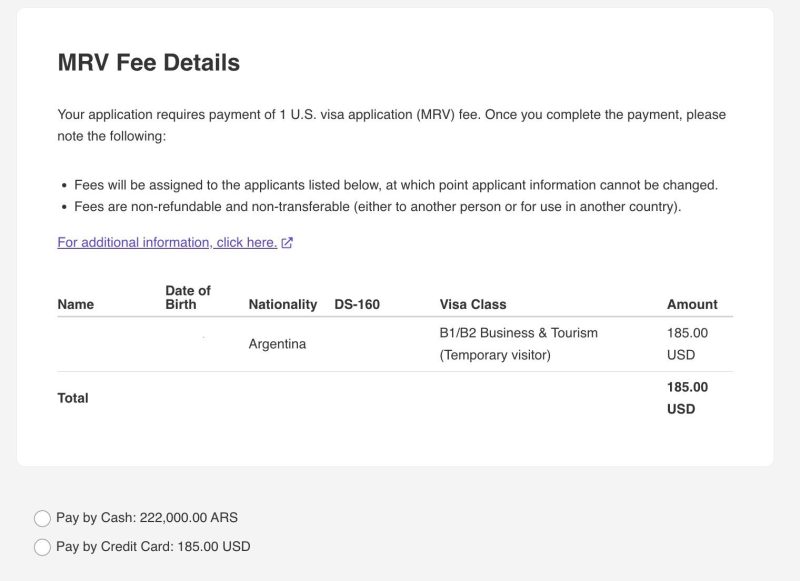The image size is (800, 581).
Task: Click the bullet about fees assigned to applicants
Action: 396,185
